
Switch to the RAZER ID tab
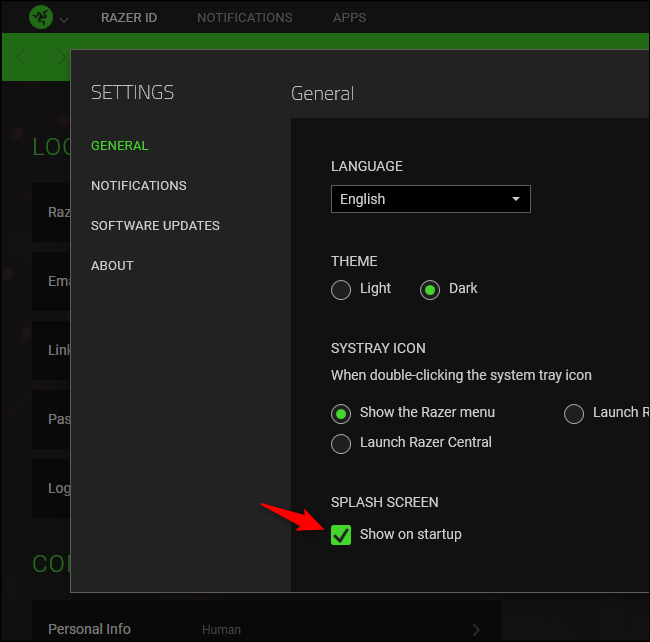pyautogui.click(x=129, y=18)
